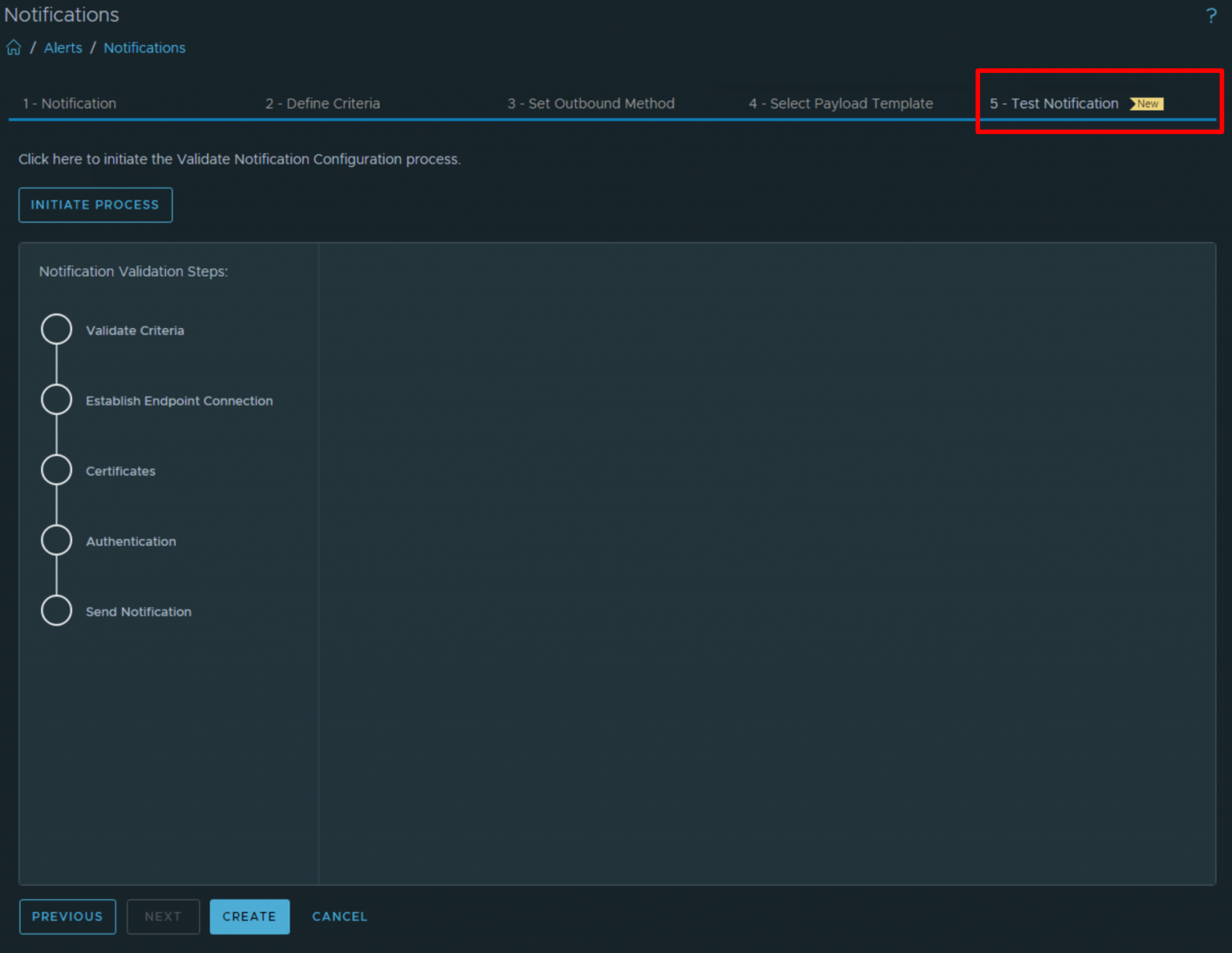Viewport: 1232px width, 953px height.
Task: Click the Certificates validation step circle
Action: click(56, 469)
